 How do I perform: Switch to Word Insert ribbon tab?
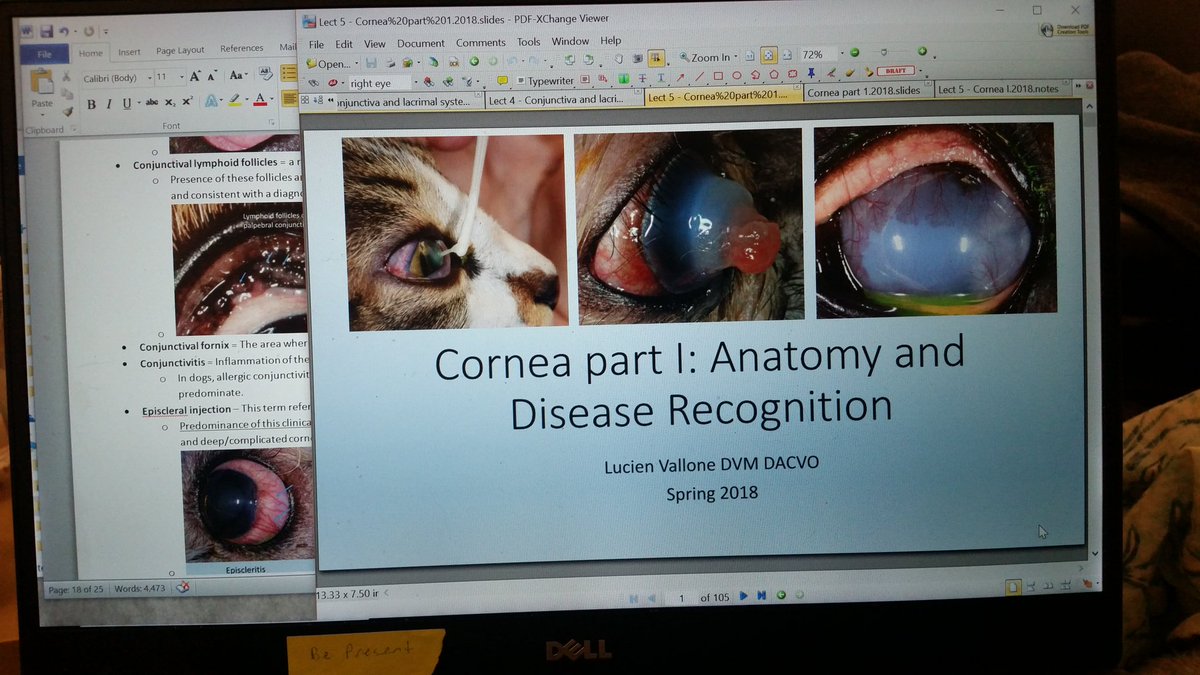pyautogui.click(x=129, y=52)
